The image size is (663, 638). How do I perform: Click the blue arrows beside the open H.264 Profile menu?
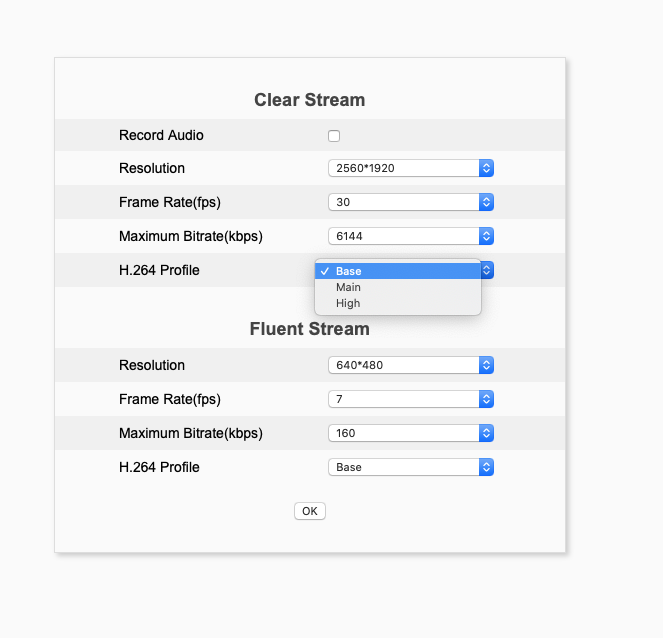tap(487, 270)
